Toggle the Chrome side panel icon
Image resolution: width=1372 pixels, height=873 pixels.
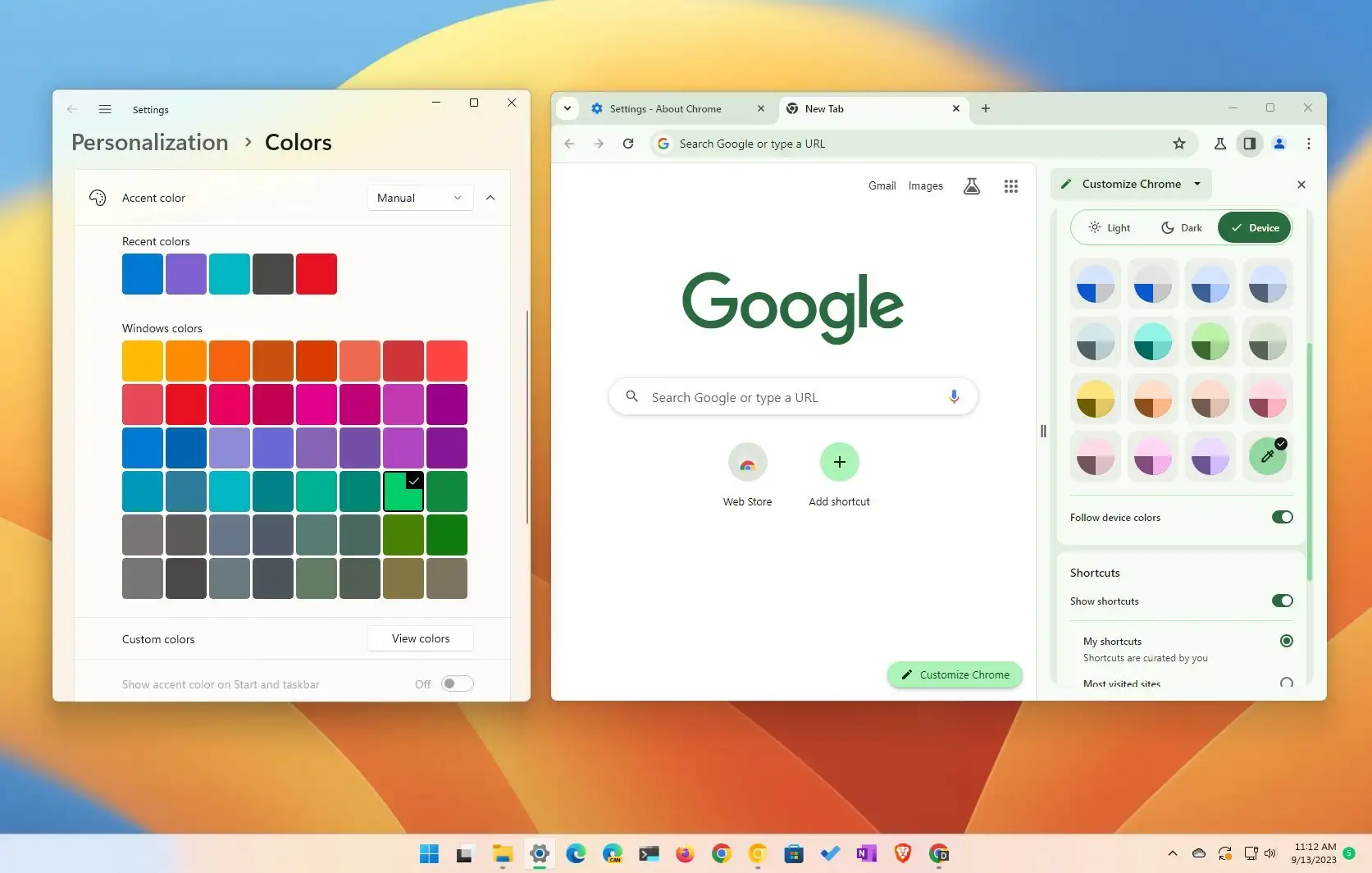pyautogui.click(x=1249, y=144)
